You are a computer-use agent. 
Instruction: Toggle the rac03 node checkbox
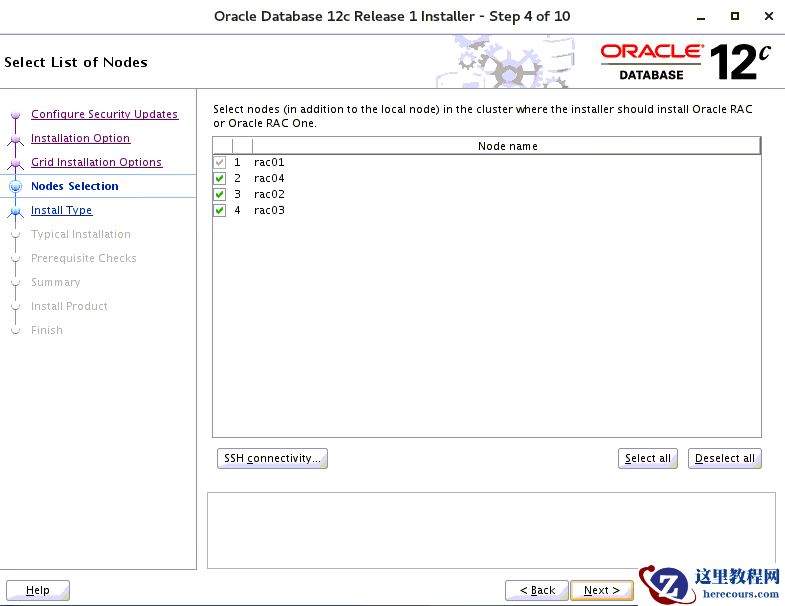[x=219, y=210]
